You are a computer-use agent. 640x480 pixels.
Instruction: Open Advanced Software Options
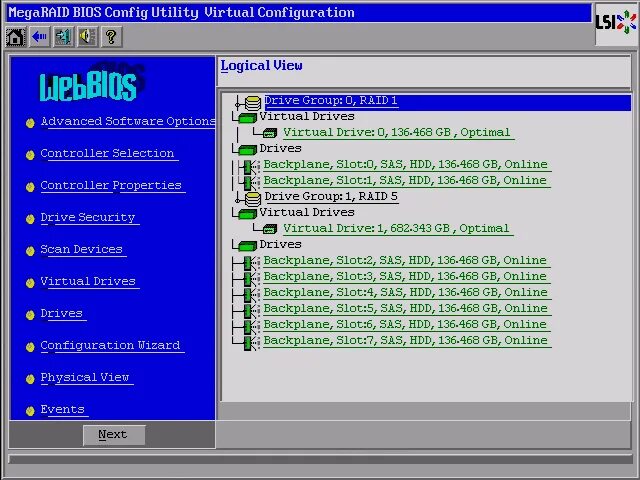pyautogui.click(x=128, y=122)
